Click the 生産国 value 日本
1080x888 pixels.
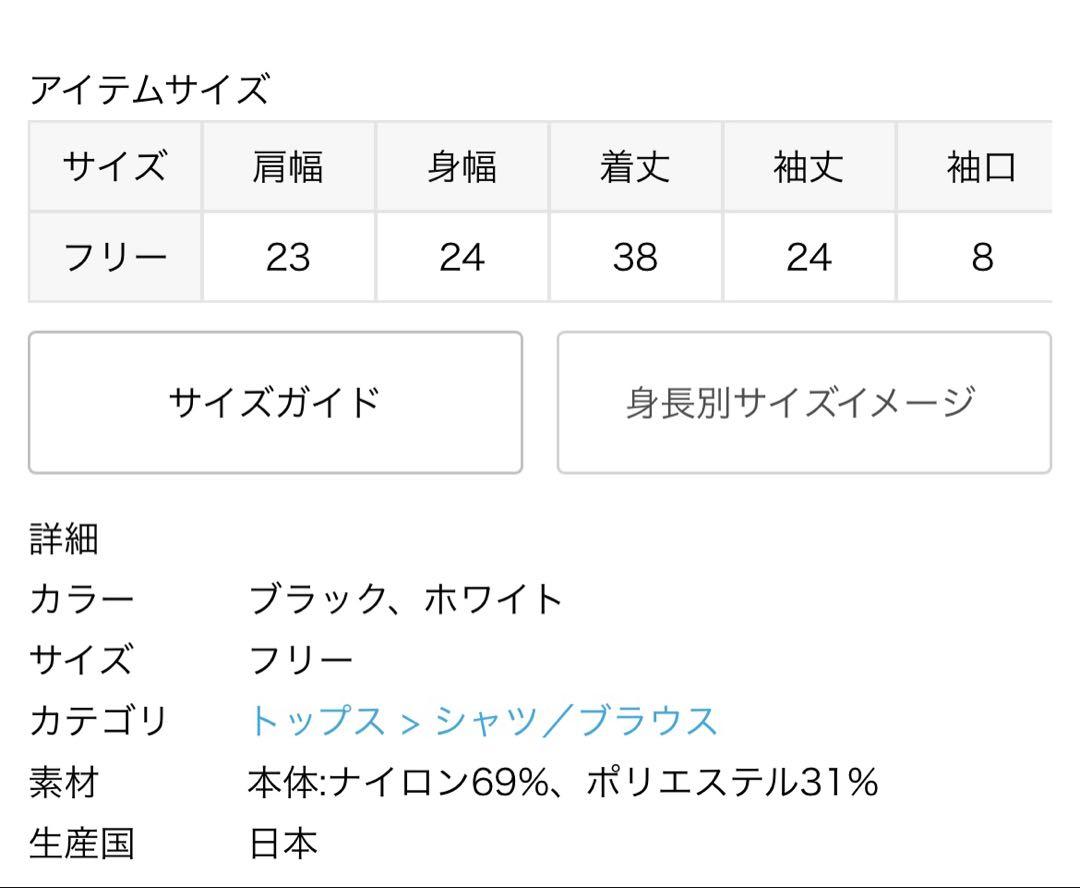click(x=283, y=843)
